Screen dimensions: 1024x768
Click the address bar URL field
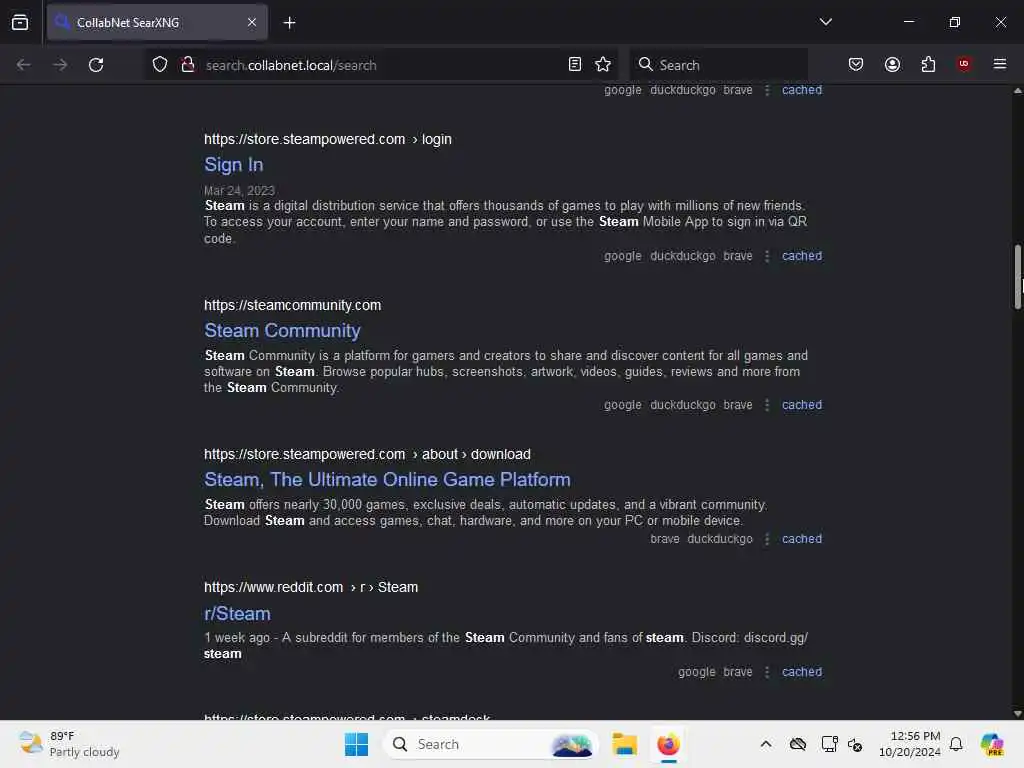coord(379,65)
